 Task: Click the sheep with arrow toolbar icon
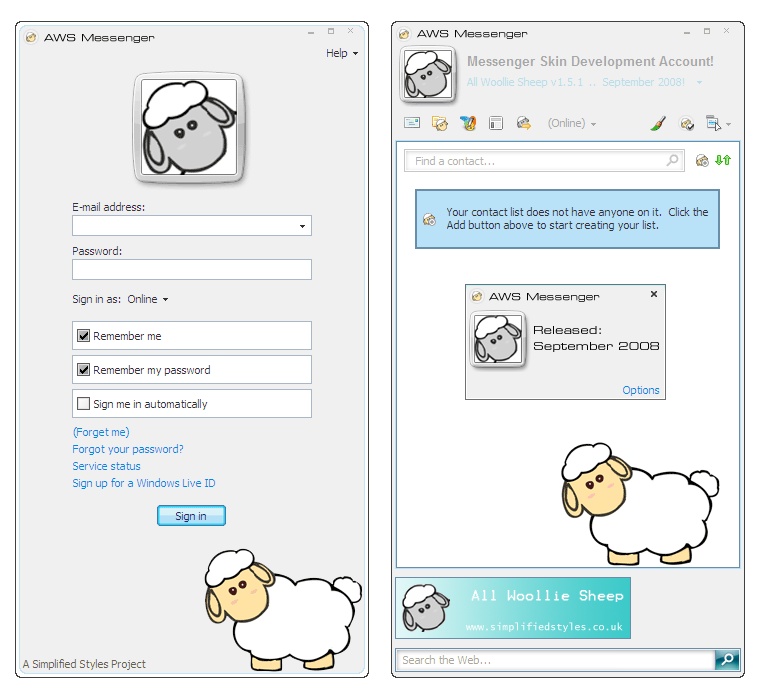[x=523, y=123]
